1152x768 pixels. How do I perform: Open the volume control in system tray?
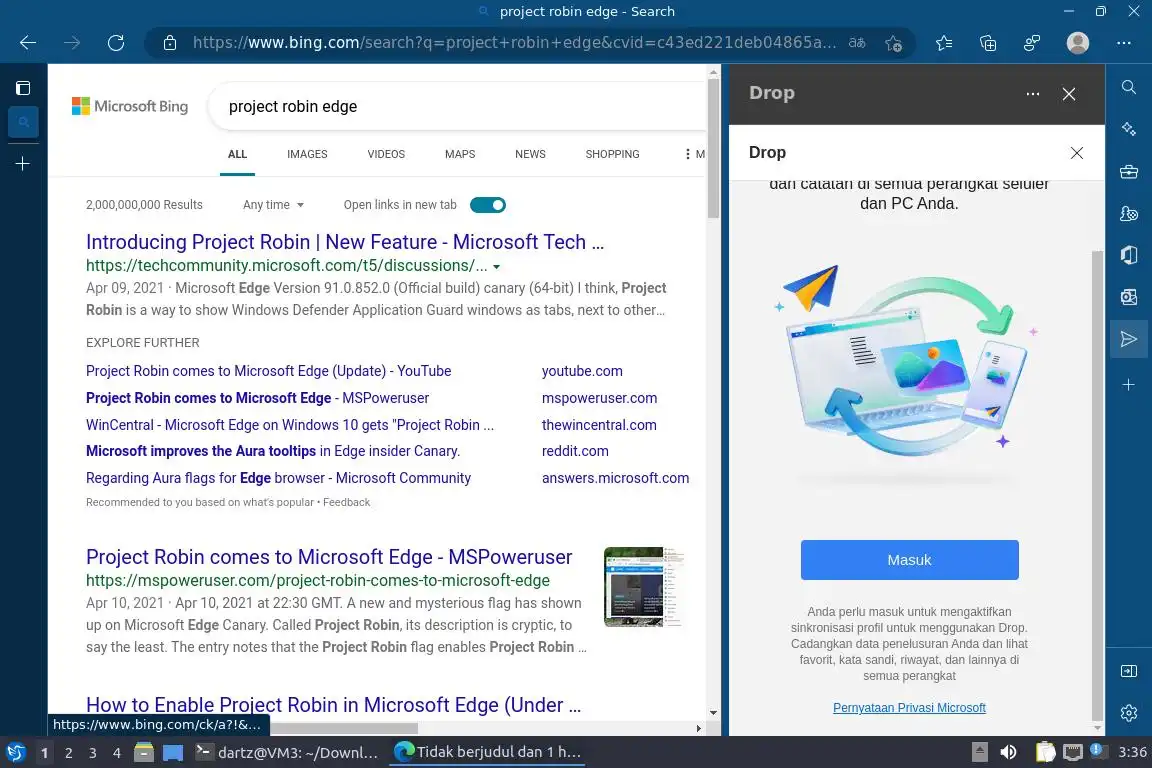pos(1008,753)
